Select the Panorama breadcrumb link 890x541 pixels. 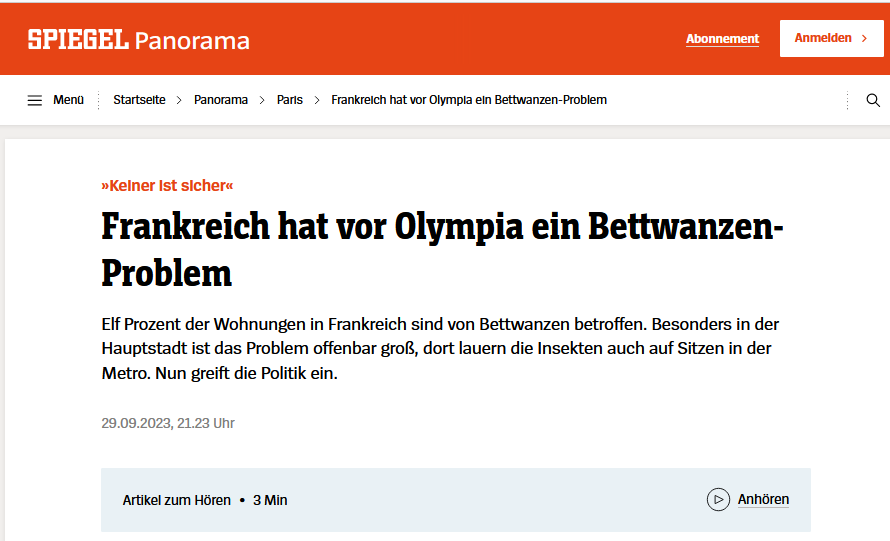(x=220, y=100)
